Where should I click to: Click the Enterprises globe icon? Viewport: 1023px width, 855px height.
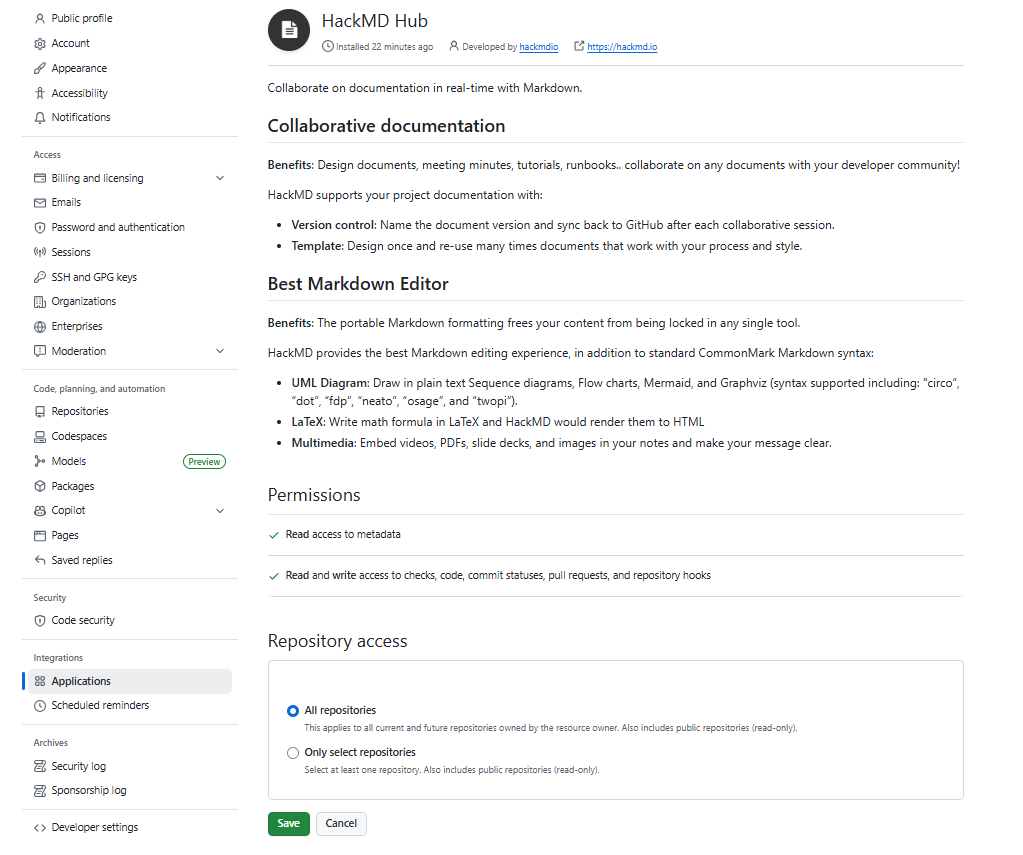coord(40,326)
